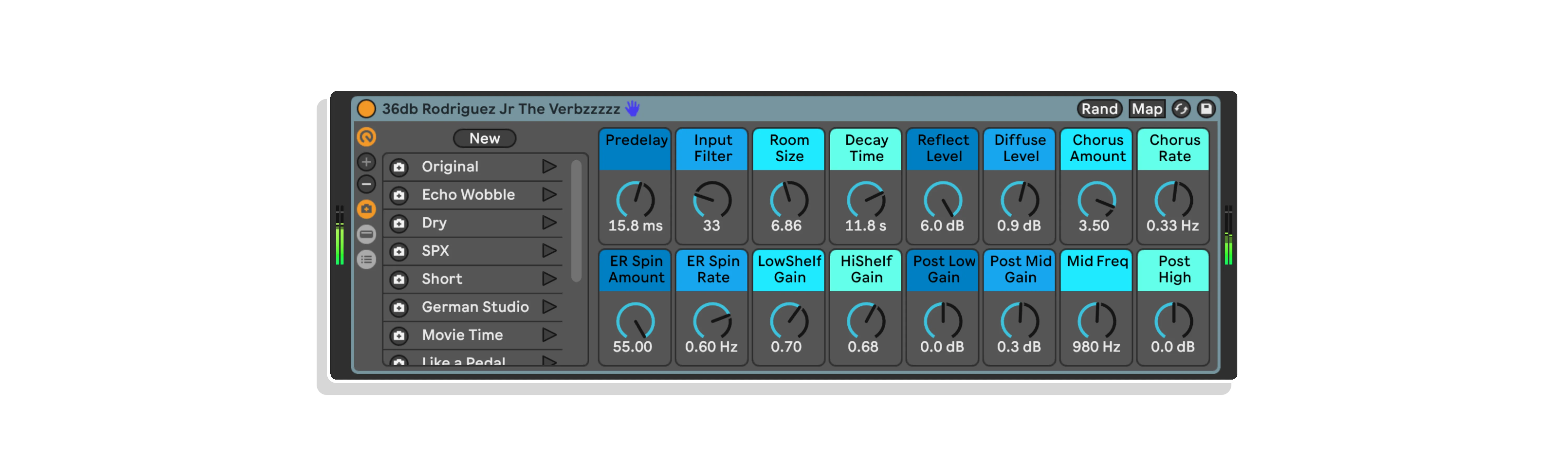Click the ER Spin Rate macro knob

[712, 321]
